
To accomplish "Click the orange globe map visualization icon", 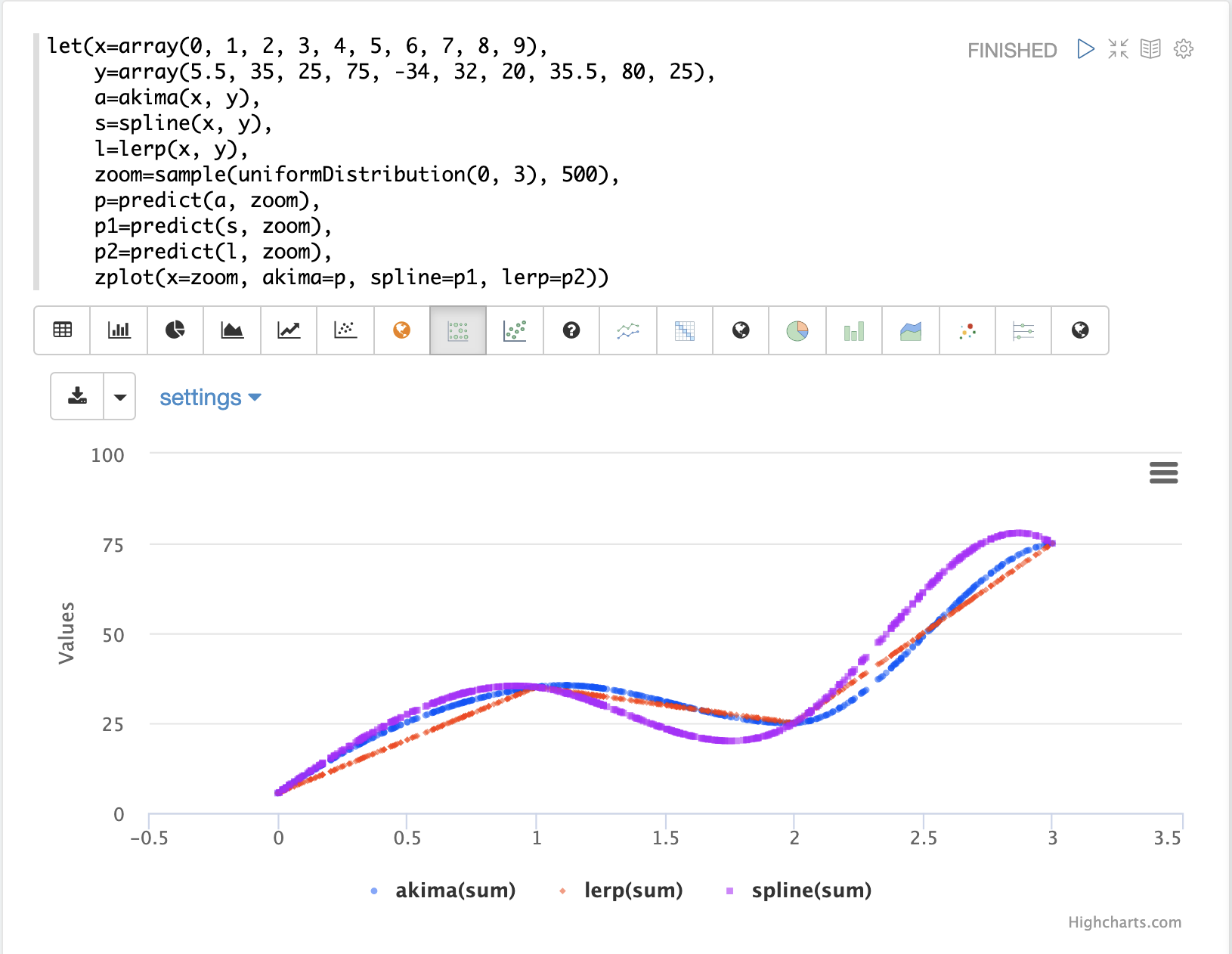I will pyautogui.click(x=401, y=330).
